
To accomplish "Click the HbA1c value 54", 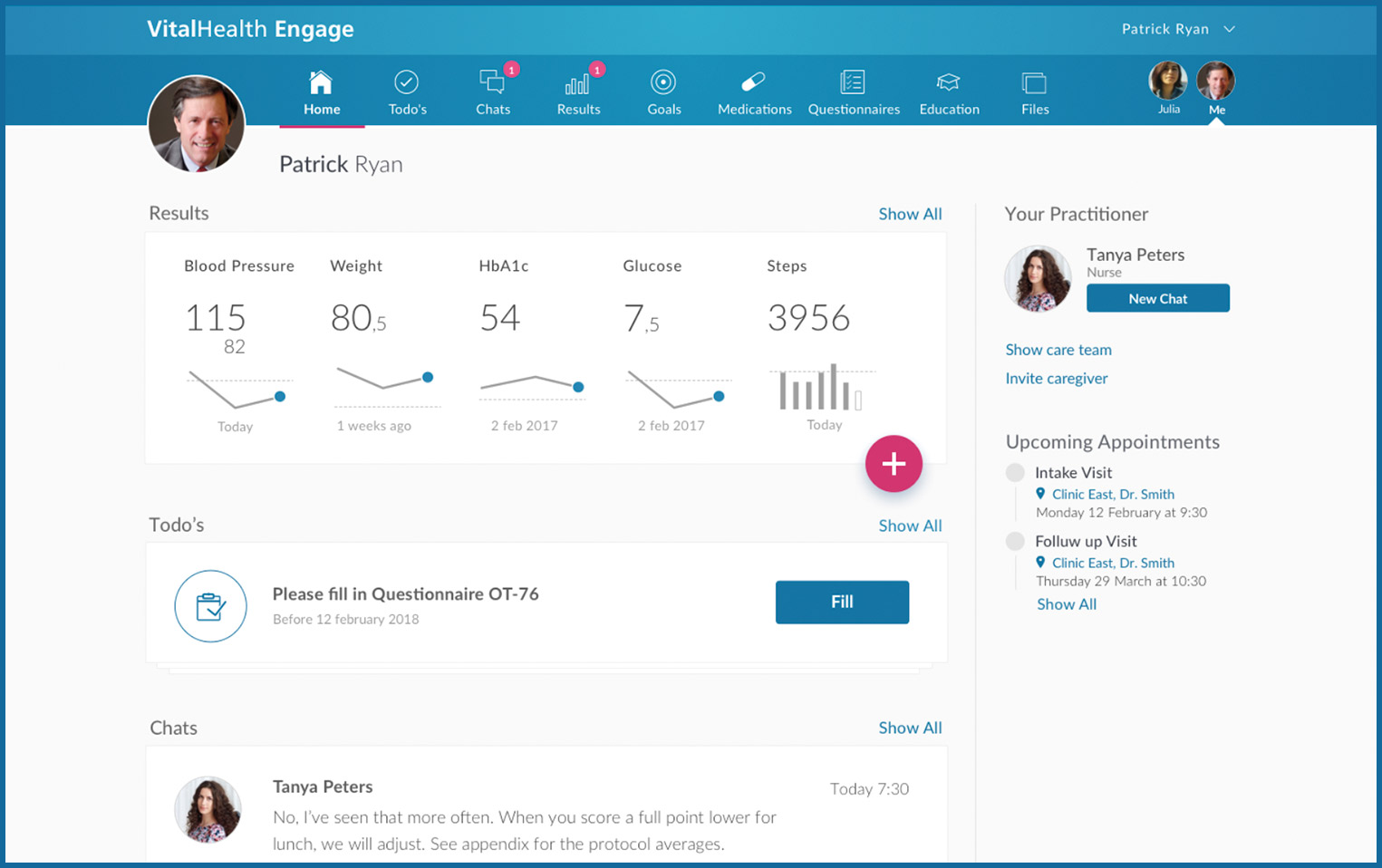I will (499, 318).
